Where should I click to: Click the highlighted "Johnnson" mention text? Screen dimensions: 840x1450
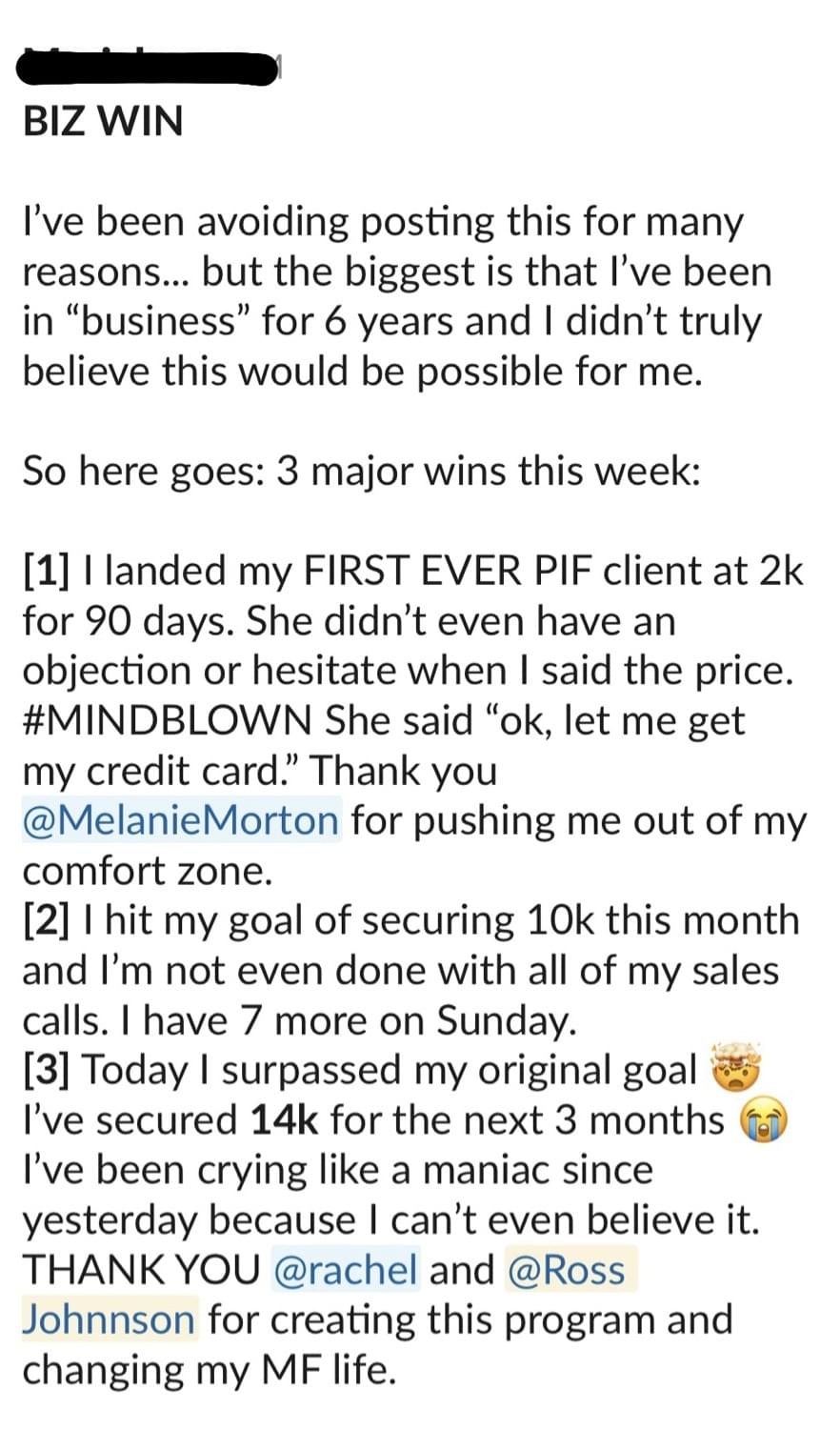click(x=110, y=1319)
